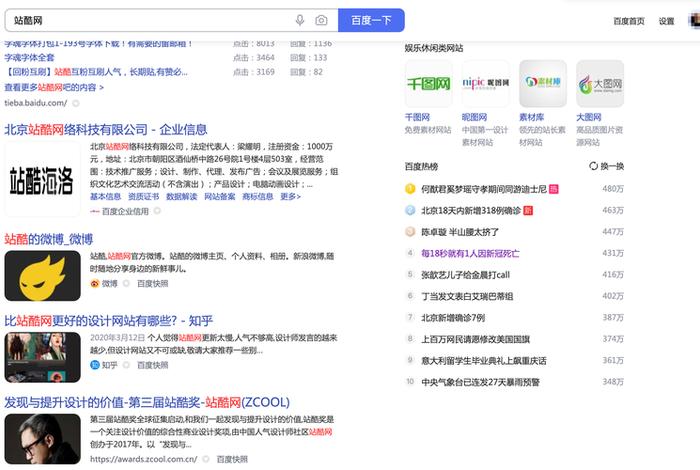This screenshot has width=700, height=470.
Task: Open 百度首页 link in header
Action: (x=629, y=21)
